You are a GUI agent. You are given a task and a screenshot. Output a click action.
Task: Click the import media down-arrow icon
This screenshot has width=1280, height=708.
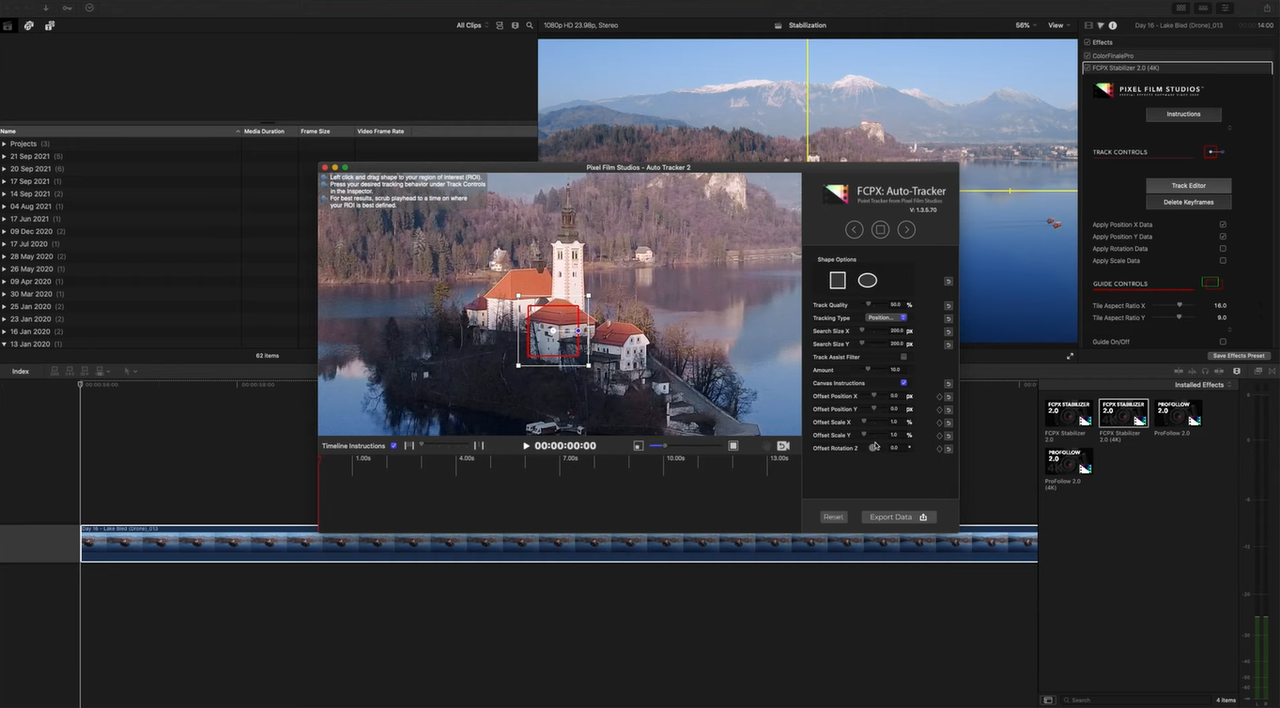click(x=45, y=7)
